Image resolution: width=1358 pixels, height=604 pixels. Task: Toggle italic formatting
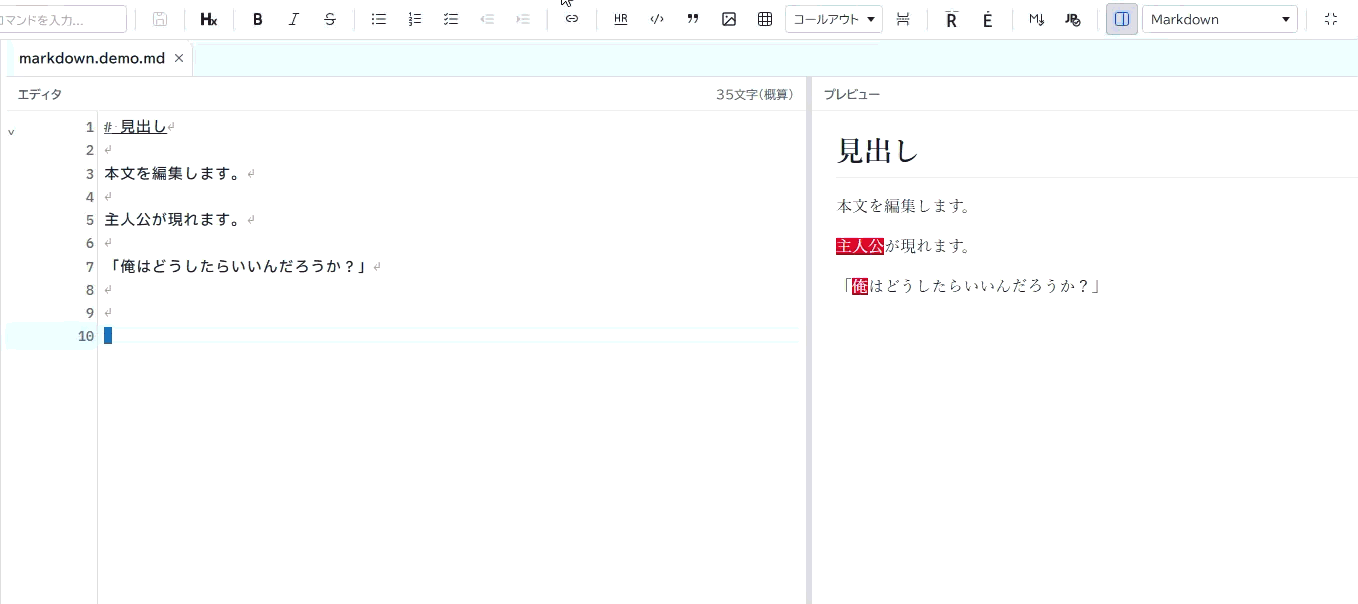tap(294, 19)
